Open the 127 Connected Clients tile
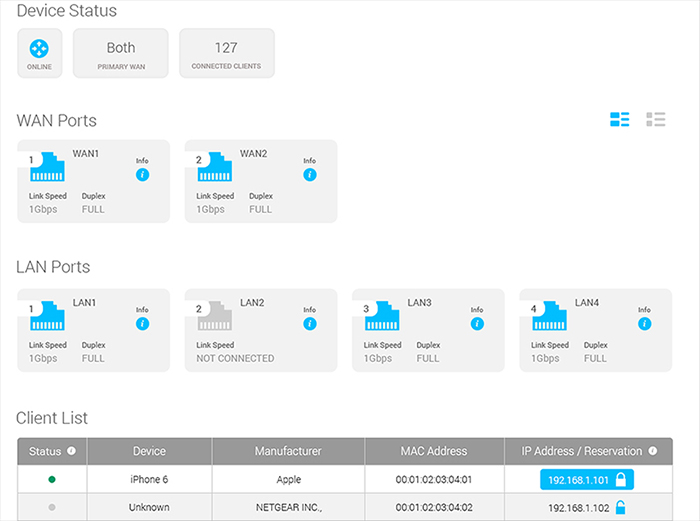Viewport: 700px width, 521px height. point(227,53)
